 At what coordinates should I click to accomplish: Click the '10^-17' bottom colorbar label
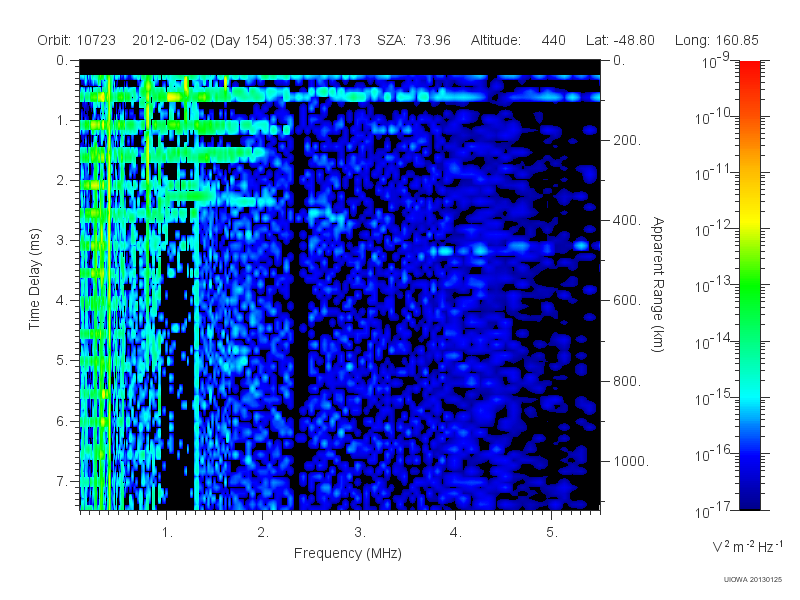712,510
